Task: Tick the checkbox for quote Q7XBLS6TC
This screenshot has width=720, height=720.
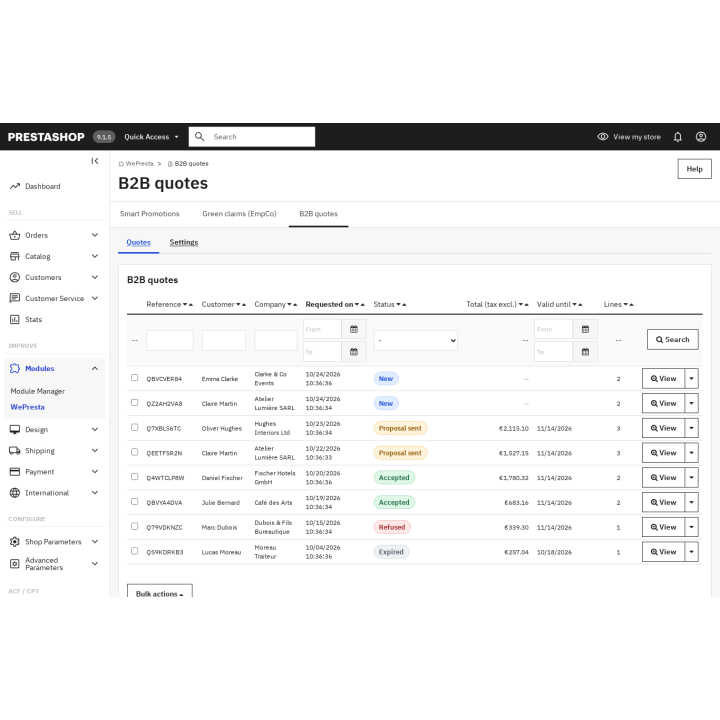Action: (x=135, y=428)
